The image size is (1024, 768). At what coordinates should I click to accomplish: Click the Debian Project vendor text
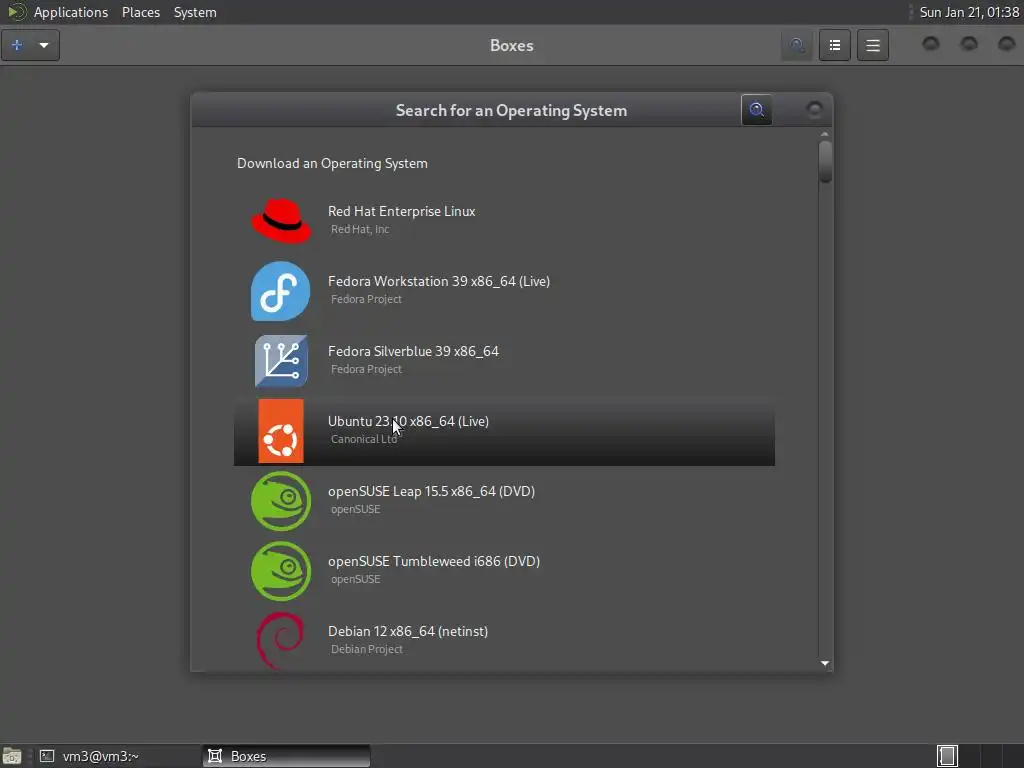tap(366, 649)
